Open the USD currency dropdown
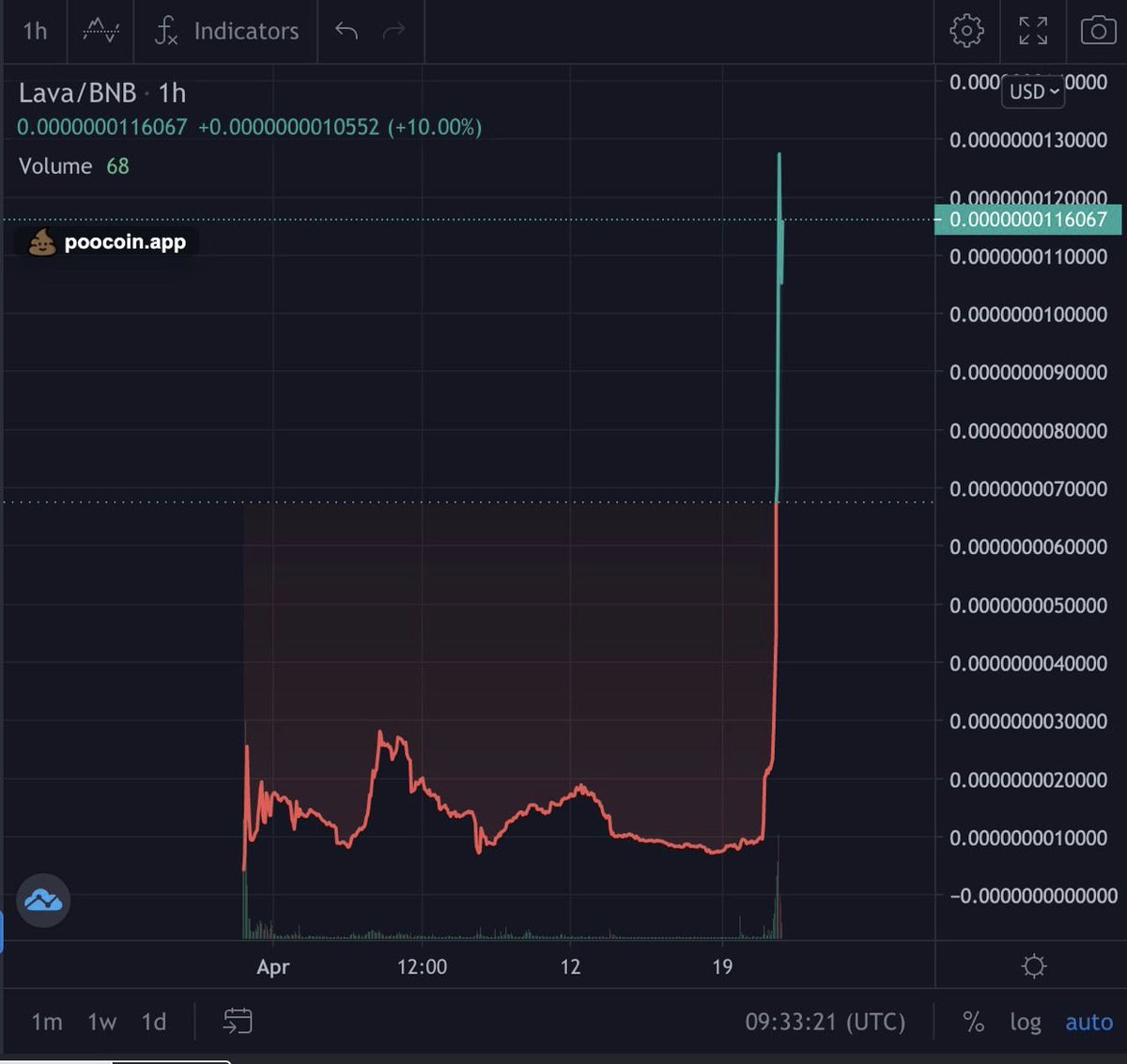The image size is (1127, 1064). (x=1033, y=91)
